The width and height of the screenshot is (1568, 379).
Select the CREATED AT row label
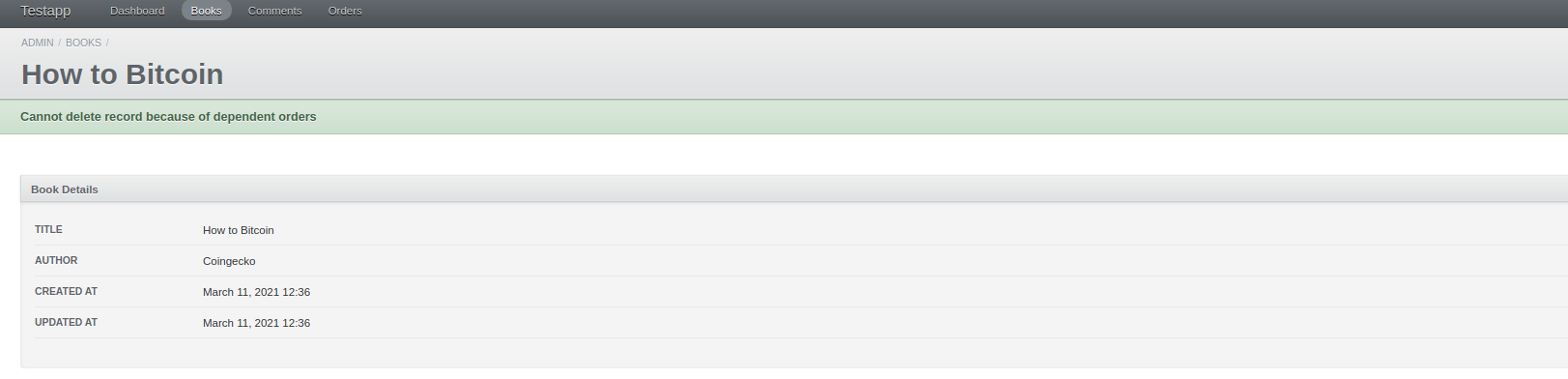[66, 292]
